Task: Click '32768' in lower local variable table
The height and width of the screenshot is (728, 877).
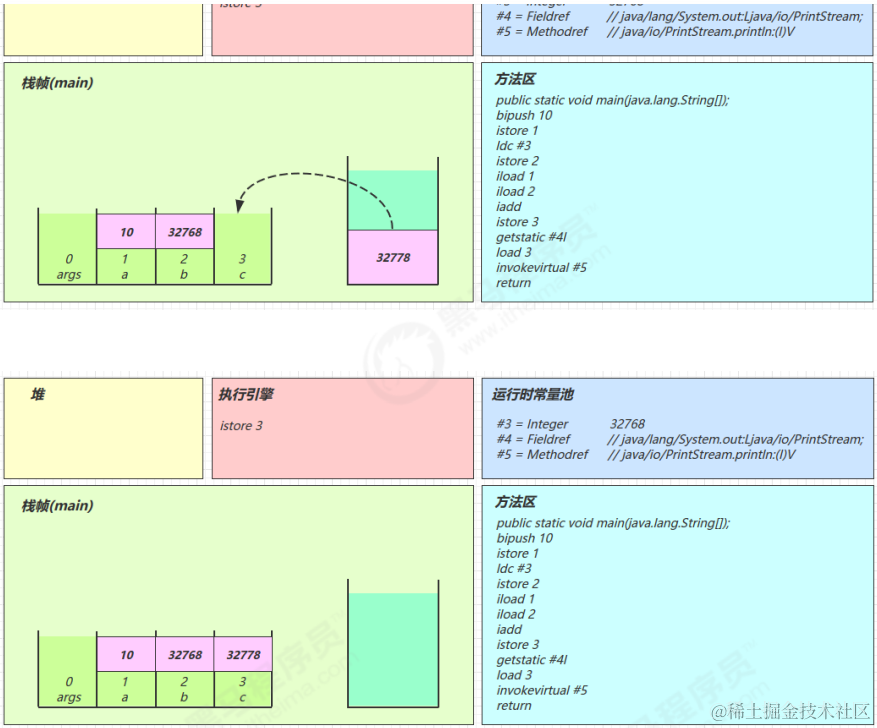Action: [x=185, y=654]
